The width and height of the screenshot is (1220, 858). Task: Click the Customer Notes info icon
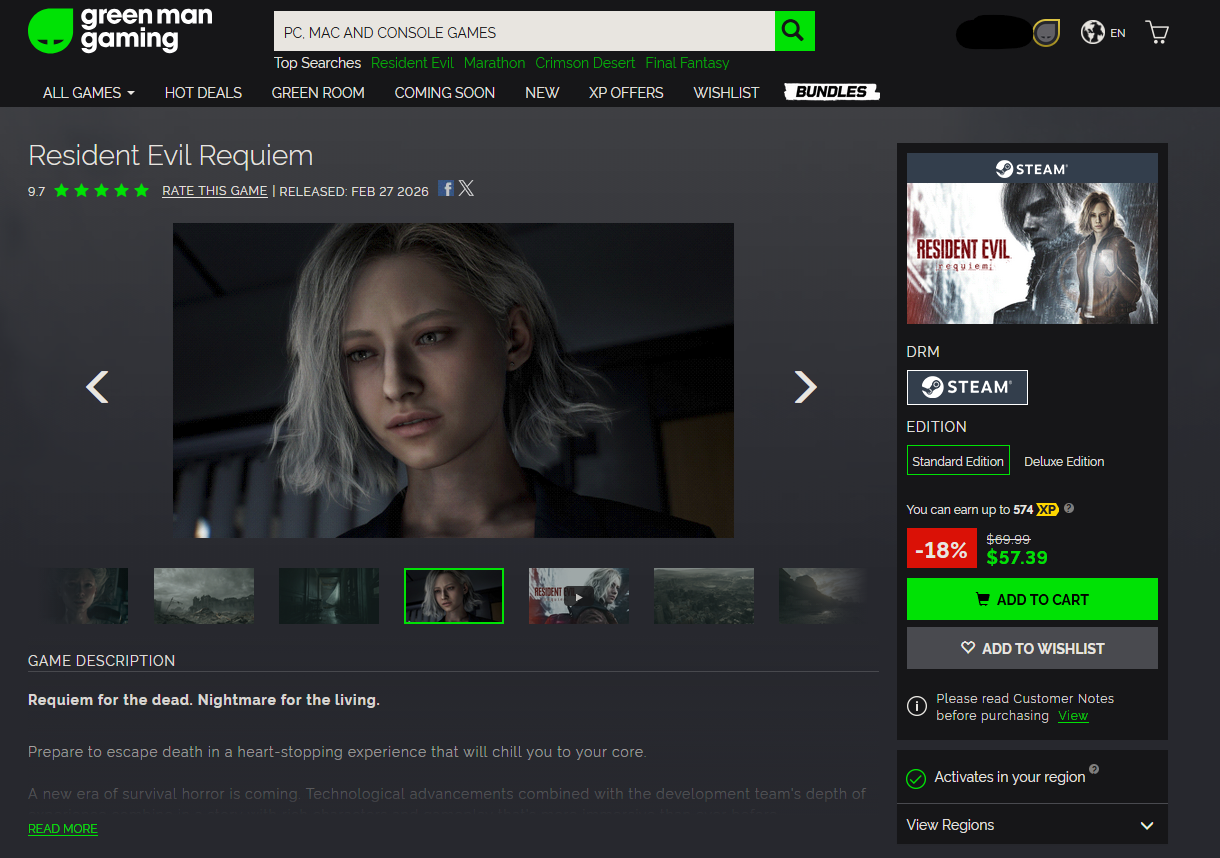[x=916, y=707]
